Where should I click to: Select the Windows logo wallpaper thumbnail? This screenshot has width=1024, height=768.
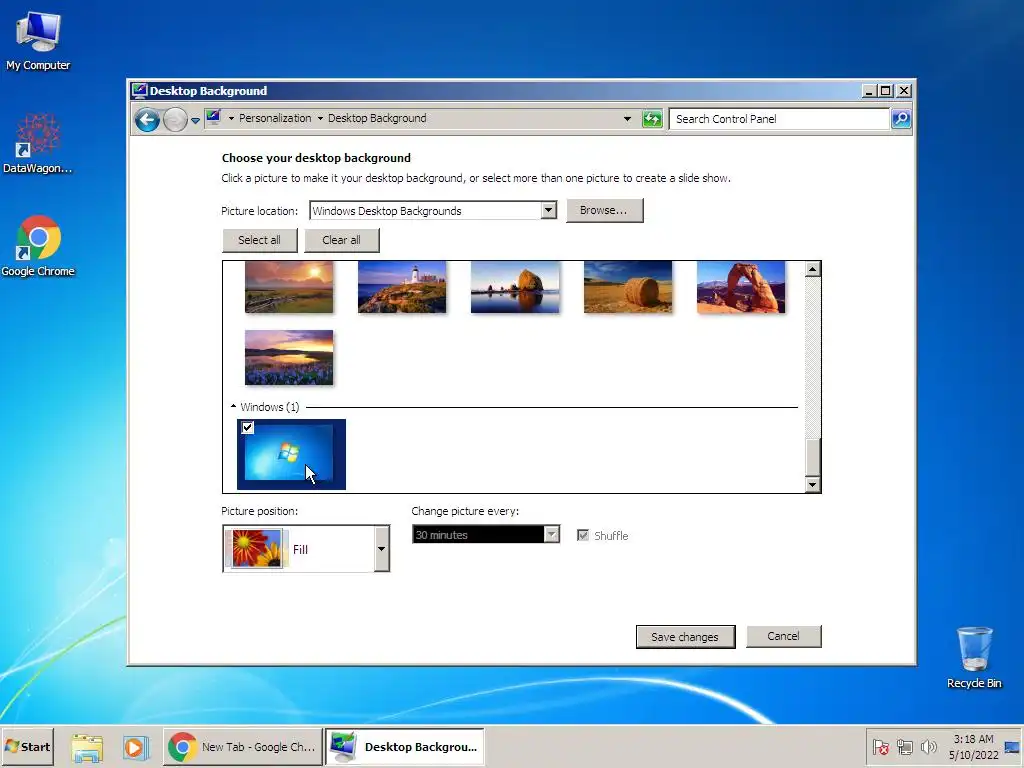(x=291, y=455)
